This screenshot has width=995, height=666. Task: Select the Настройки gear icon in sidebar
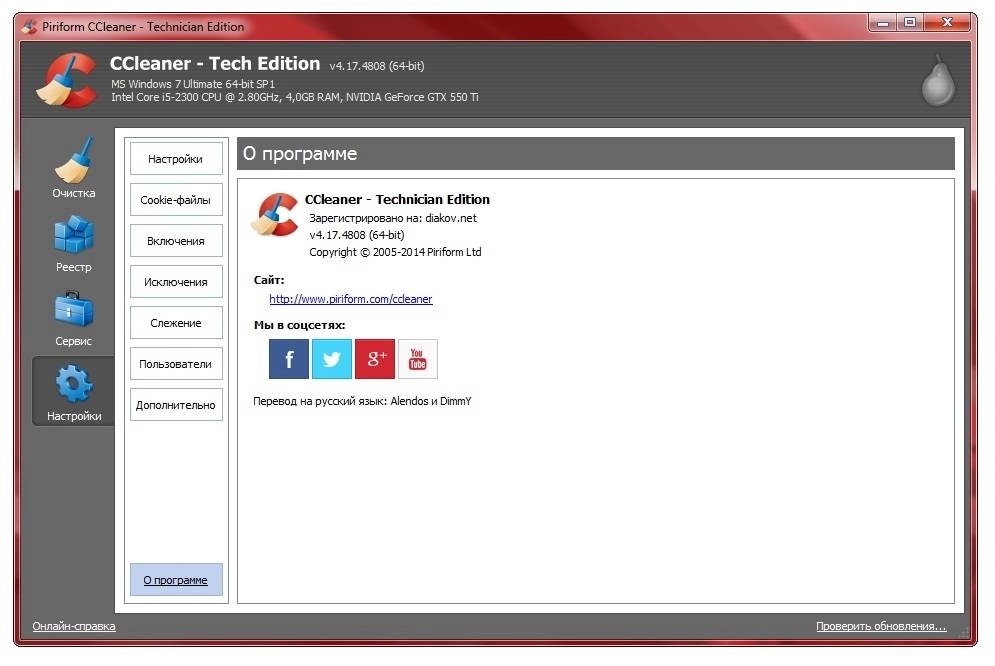point(74,383)
